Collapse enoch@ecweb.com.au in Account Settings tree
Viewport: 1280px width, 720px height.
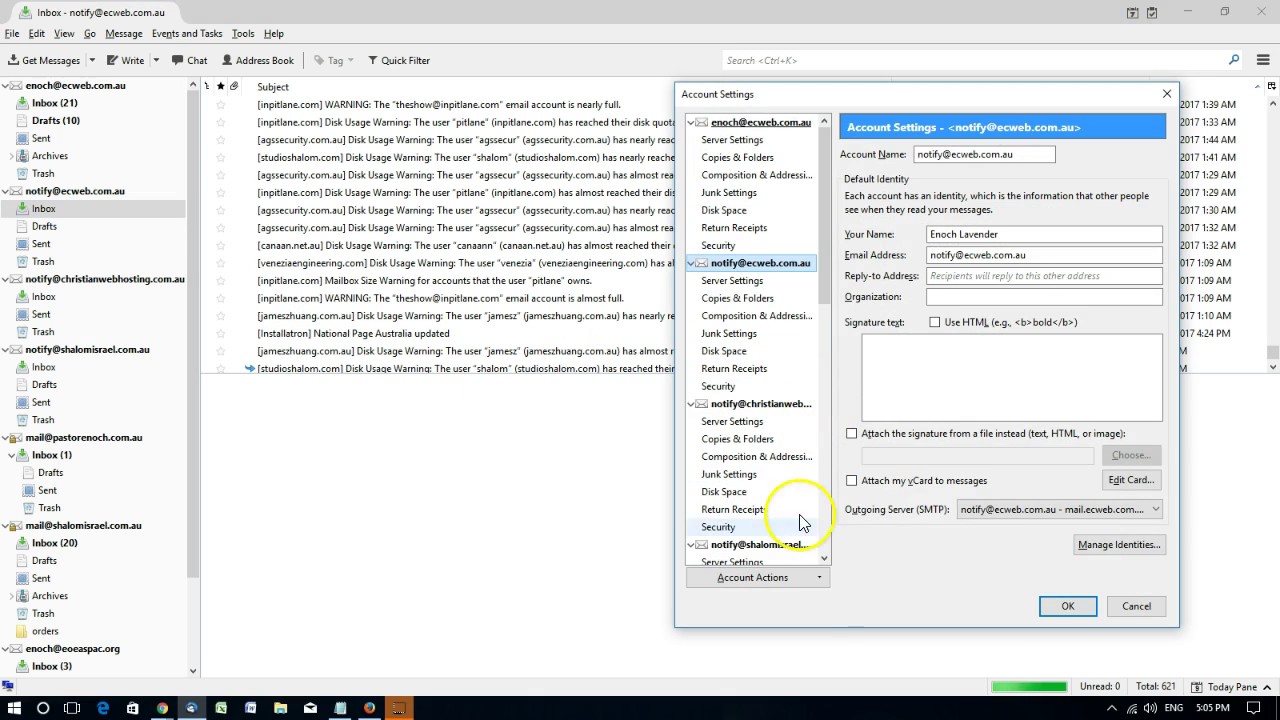click(x=691, y=122)
